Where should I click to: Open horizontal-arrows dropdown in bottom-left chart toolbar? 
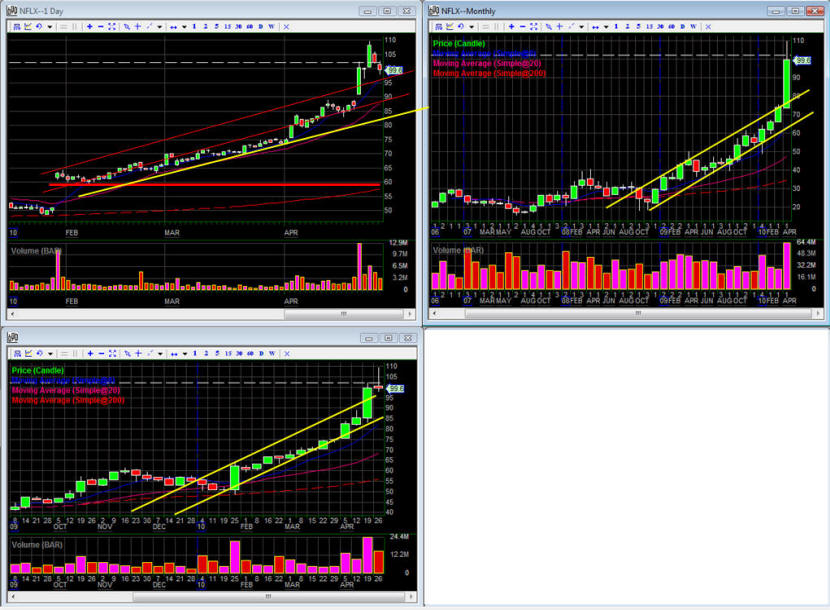click(x=185, y=353)
